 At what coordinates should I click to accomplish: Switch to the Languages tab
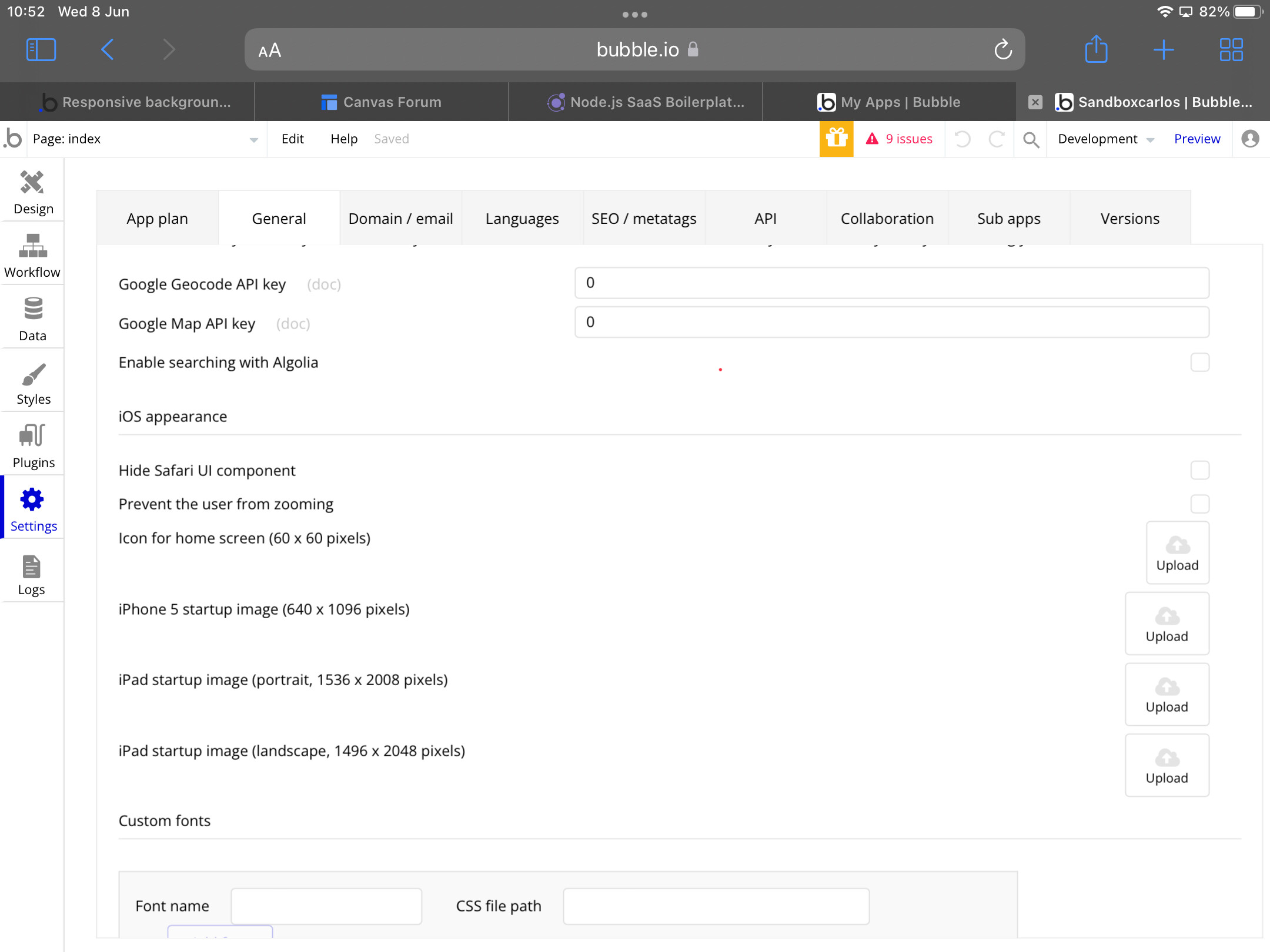[522, 218]
